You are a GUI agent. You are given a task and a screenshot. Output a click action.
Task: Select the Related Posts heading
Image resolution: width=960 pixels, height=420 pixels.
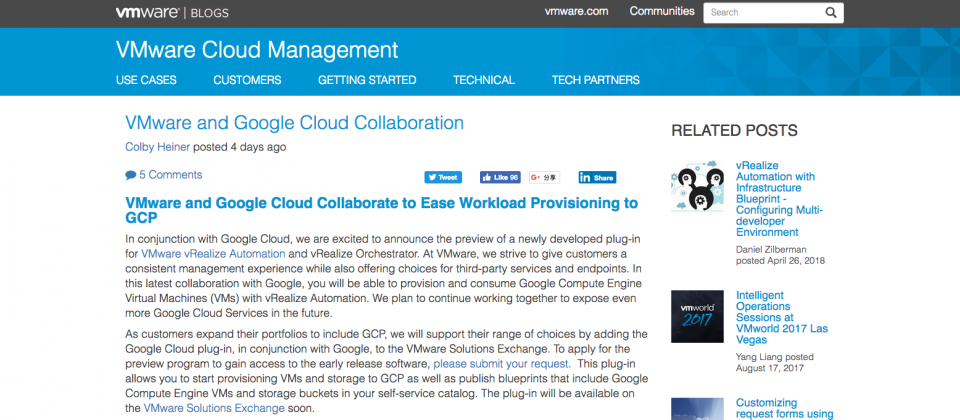coord(734,130)
